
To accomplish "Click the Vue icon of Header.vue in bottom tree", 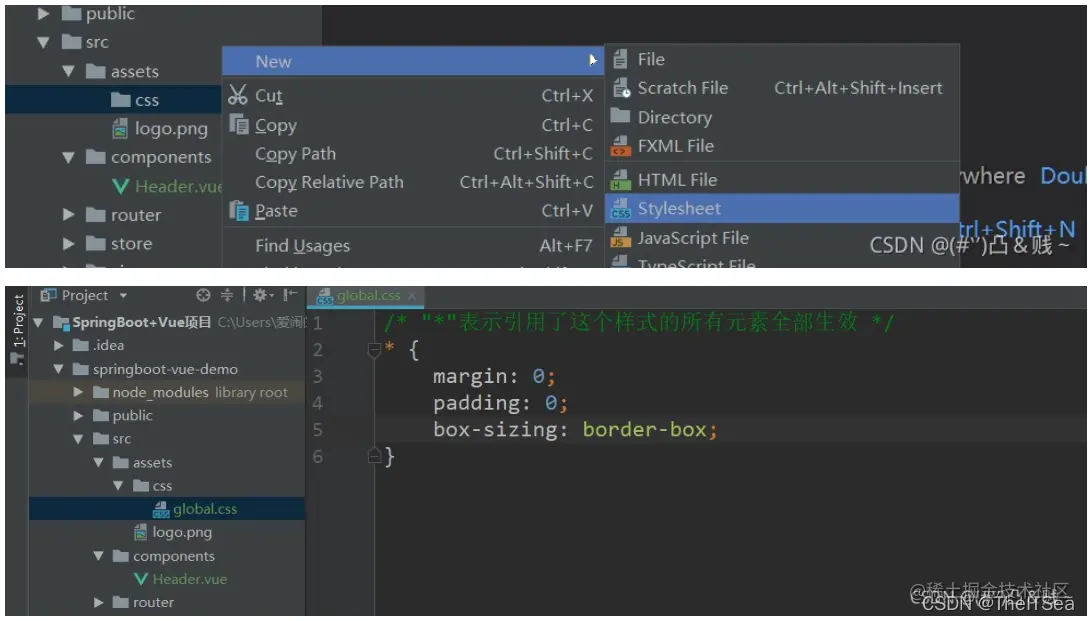I will click(140, 579).
